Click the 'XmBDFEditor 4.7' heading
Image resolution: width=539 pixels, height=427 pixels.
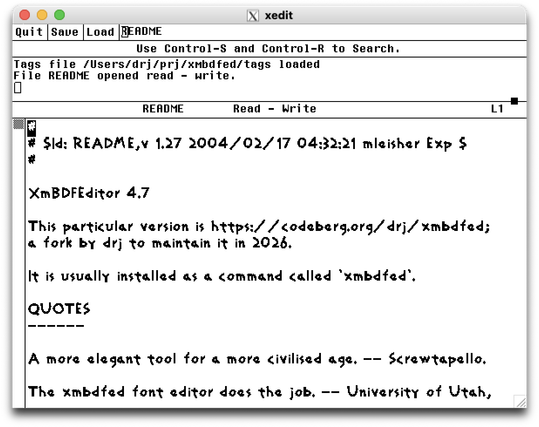coord(89,193)
